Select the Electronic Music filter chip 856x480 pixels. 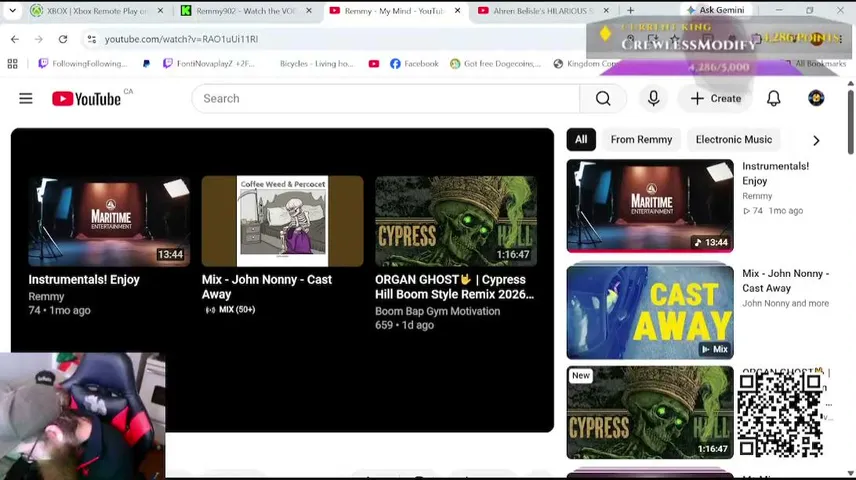[733, 140]
